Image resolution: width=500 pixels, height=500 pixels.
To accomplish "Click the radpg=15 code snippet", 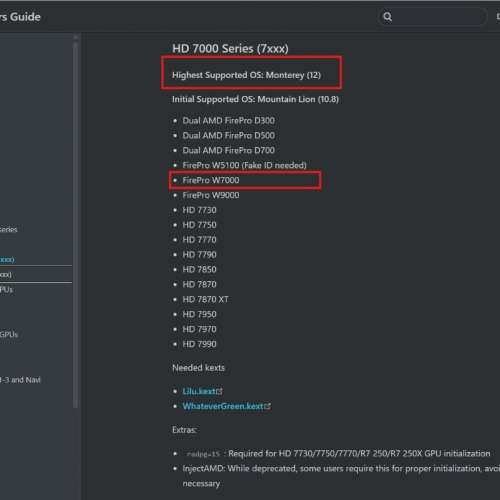I will (203, 454).
